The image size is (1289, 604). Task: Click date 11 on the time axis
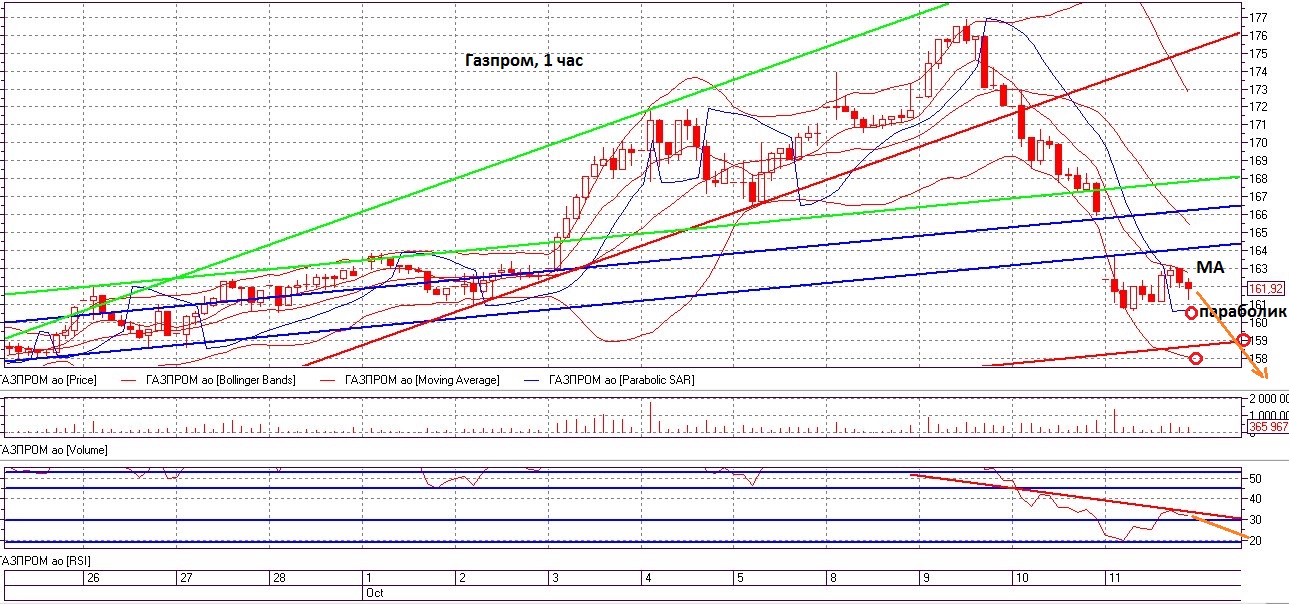tap(1113, 579)
